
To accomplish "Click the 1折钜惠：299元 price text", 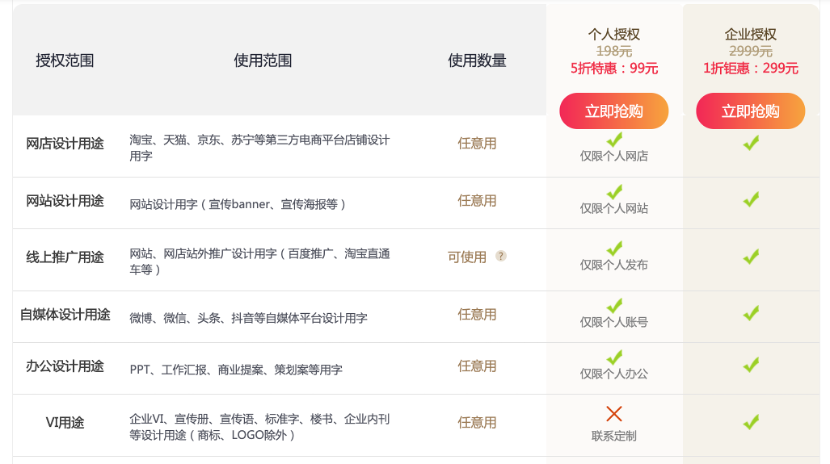I will [751, 68].
